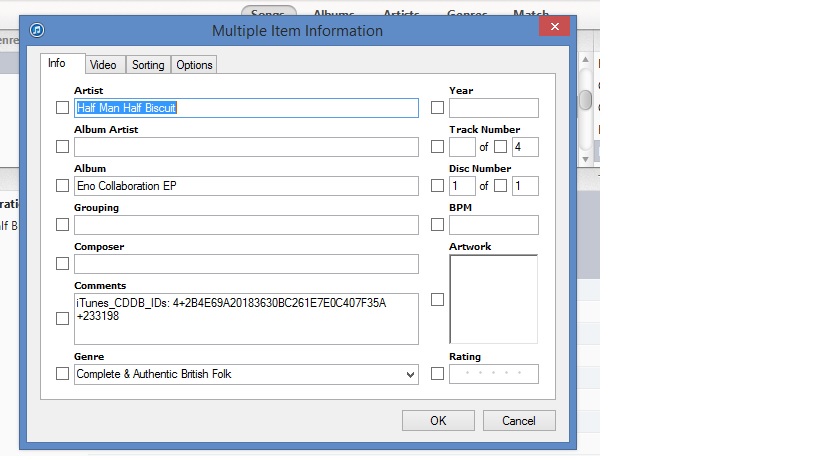Toggle the disc count checkbox after 'of'
This screenshot has width=819, height=460.
pos(500,186)
